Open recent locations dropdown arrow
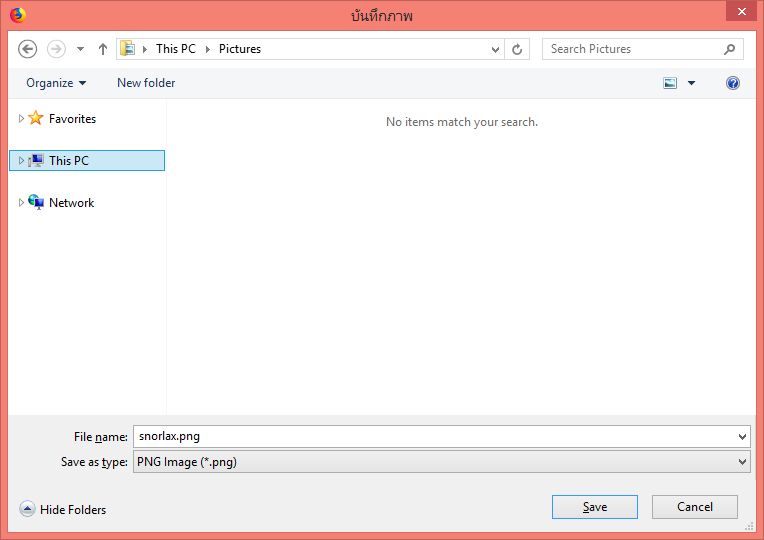Screen dimensions: 764x540 pyautogui.click(x=80, y=49)
